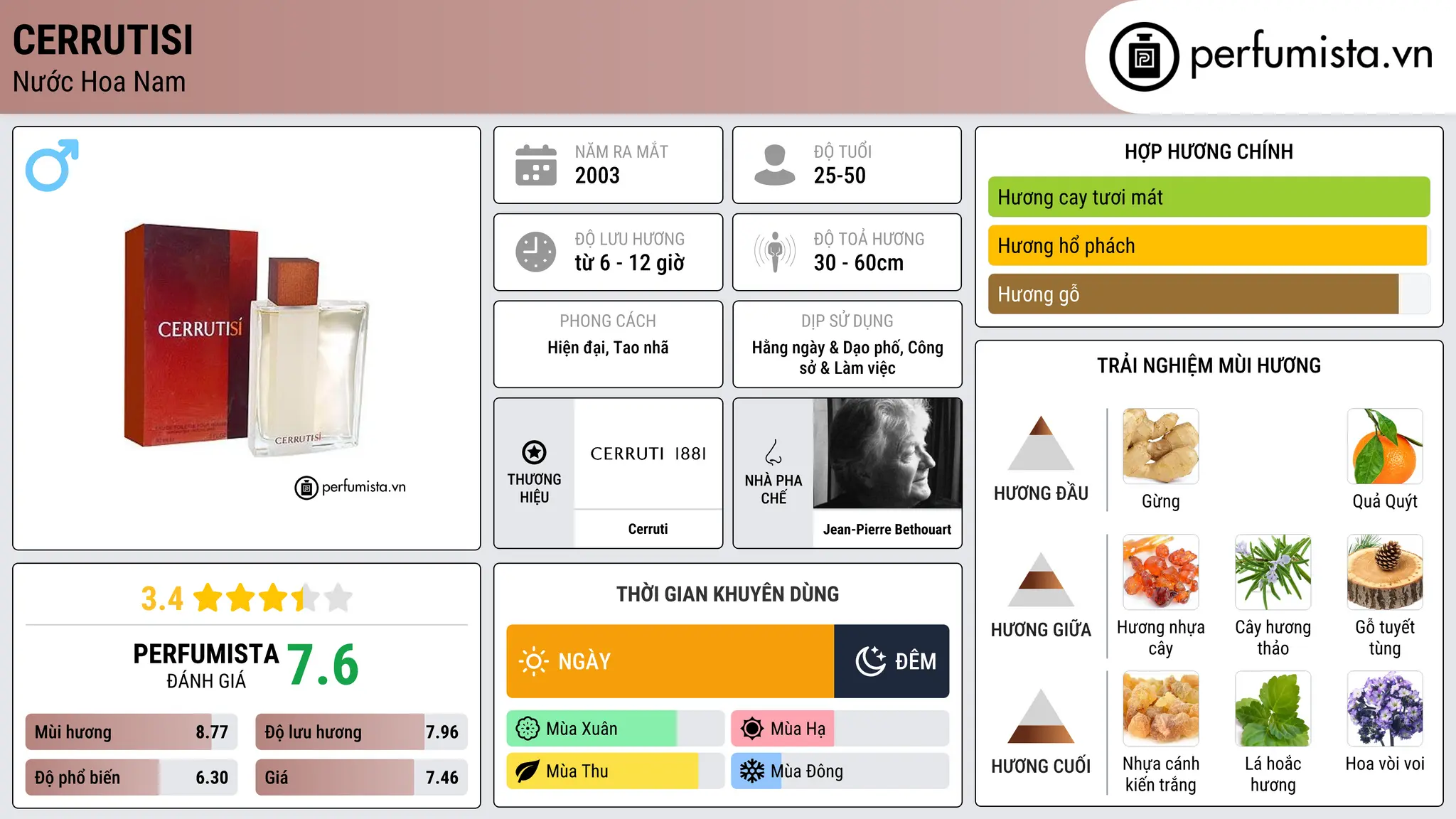
Task: Click the perfumista.vn site name in header
Action: point(1312,54)
